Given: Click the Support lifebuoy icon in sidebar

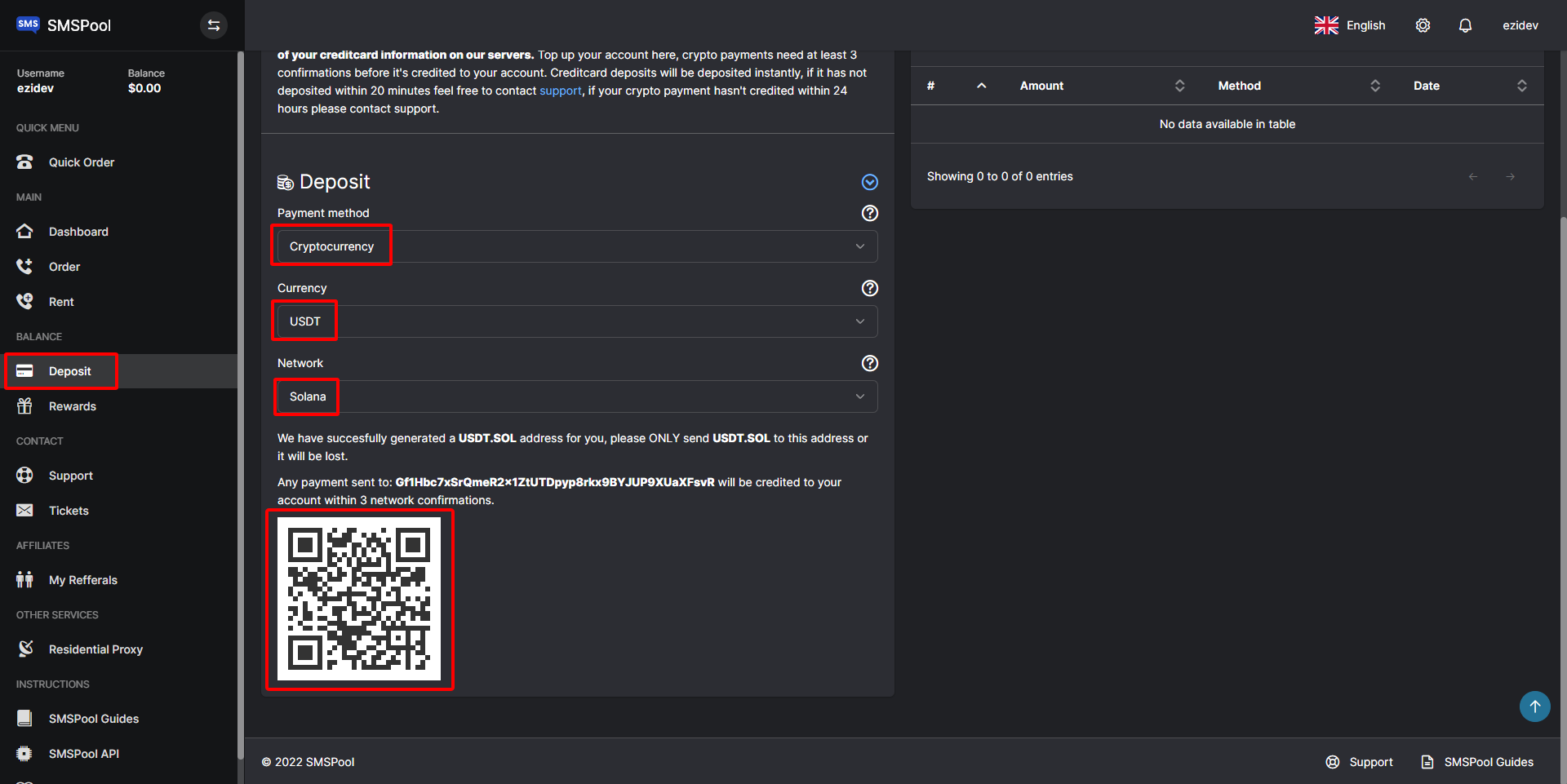Looking at the screenshot, I should click(24, 475).
